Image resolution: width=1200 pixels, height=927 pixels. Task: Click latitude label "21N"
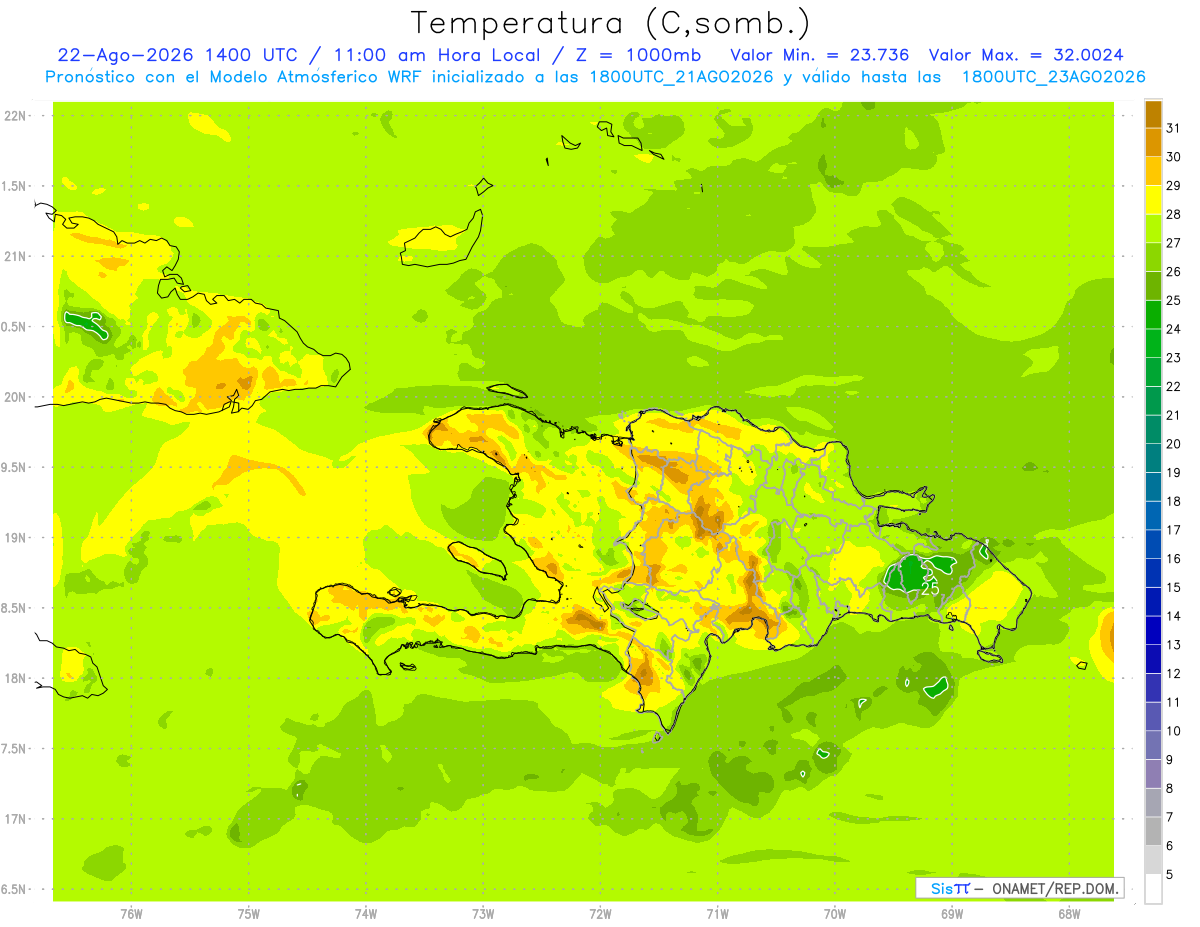click(15, 257)
